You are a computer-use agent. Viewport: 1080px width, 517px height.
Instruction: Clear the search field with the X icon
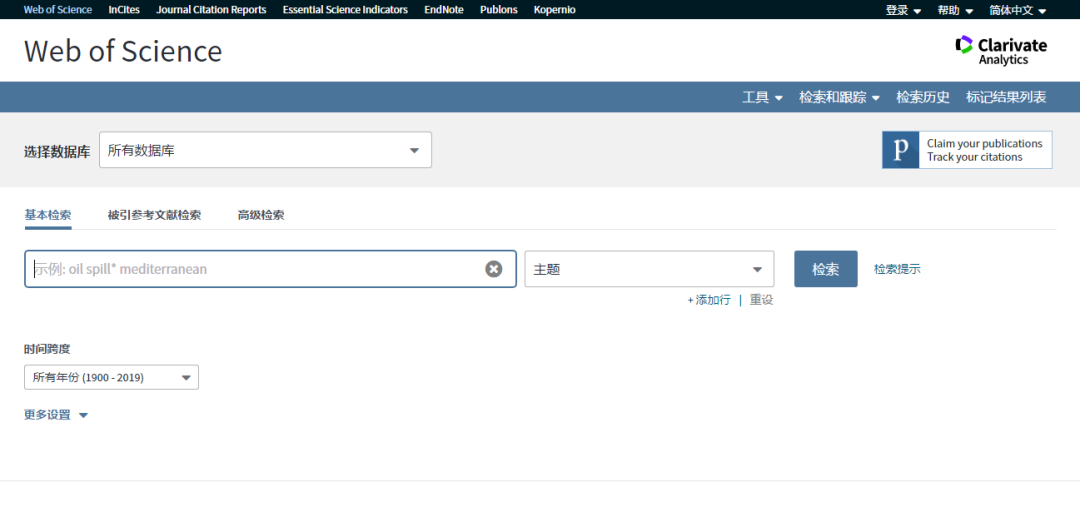pos(493,268)
